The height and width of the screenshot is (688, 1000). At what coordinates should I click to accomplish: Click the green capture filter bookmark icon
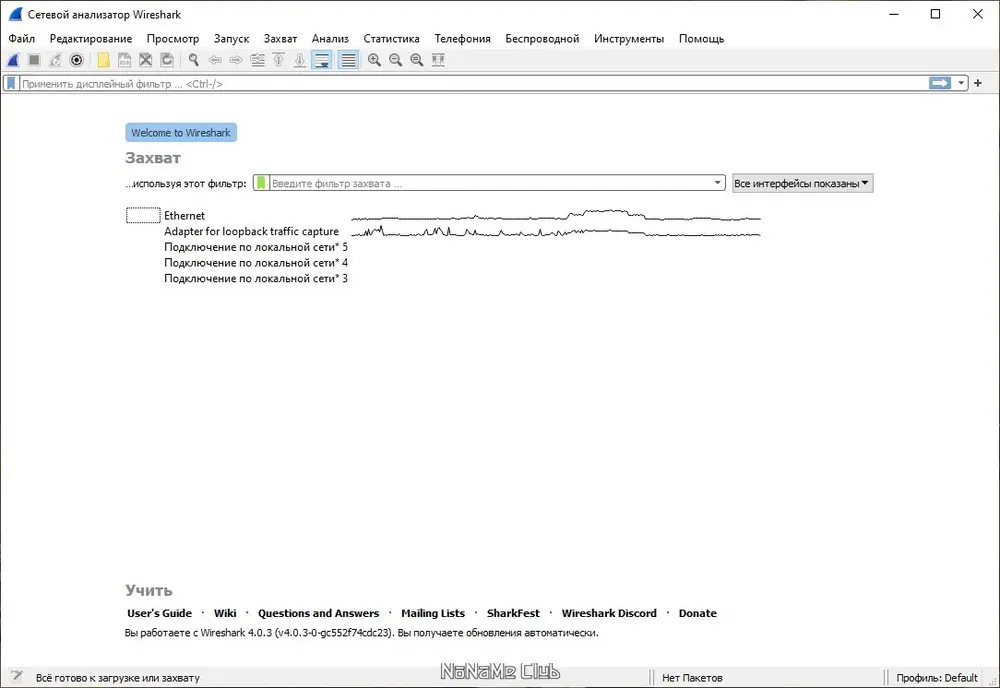(x=261, y=183)
